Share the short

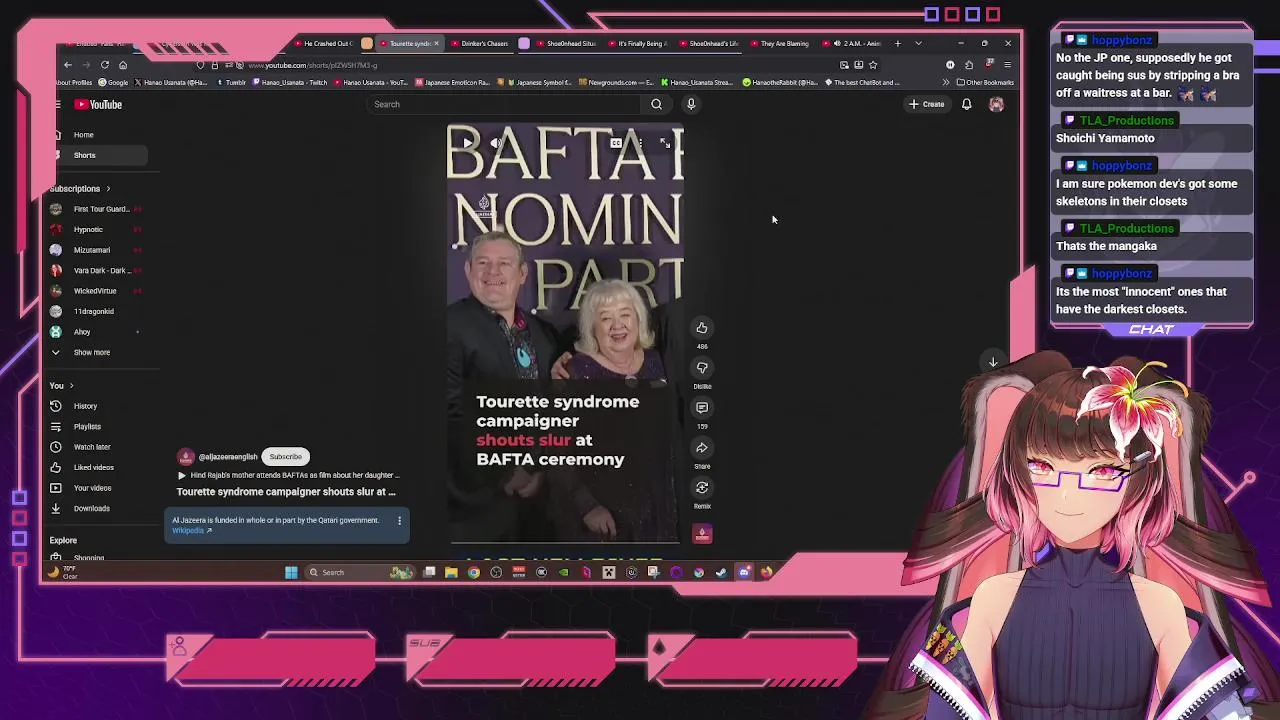coord(702,448)
